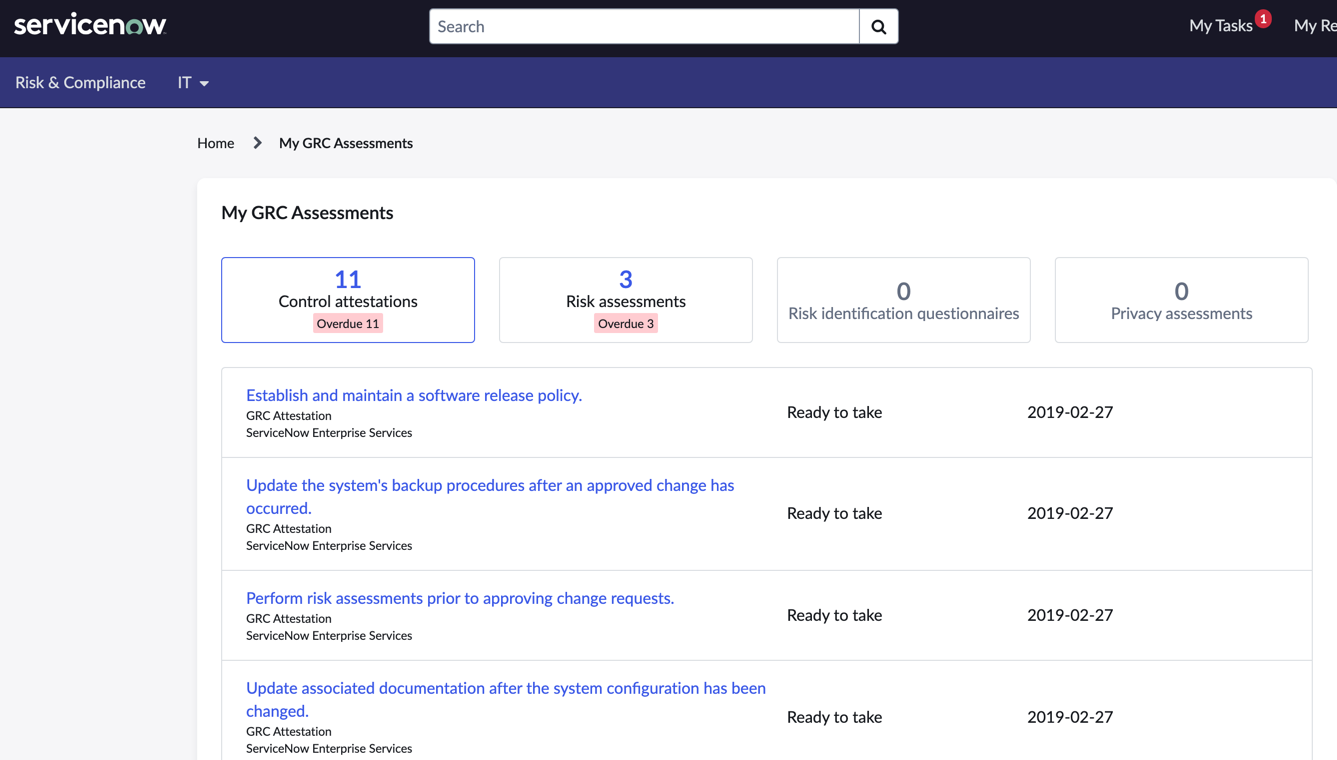Click Ready to take in risk assessments row
This screenshot has width=1337, height=760.
834,615
